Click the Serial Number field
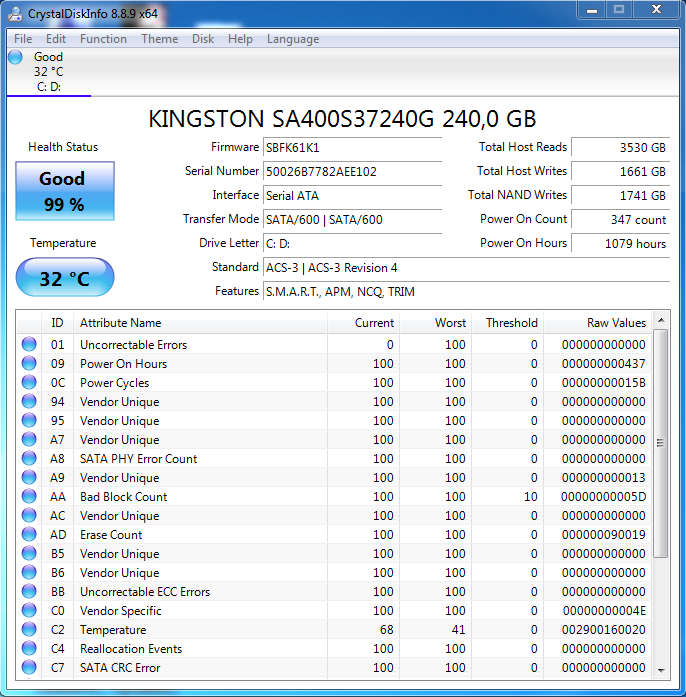Viewport: 686px width, 697px height. pos(352,172)
